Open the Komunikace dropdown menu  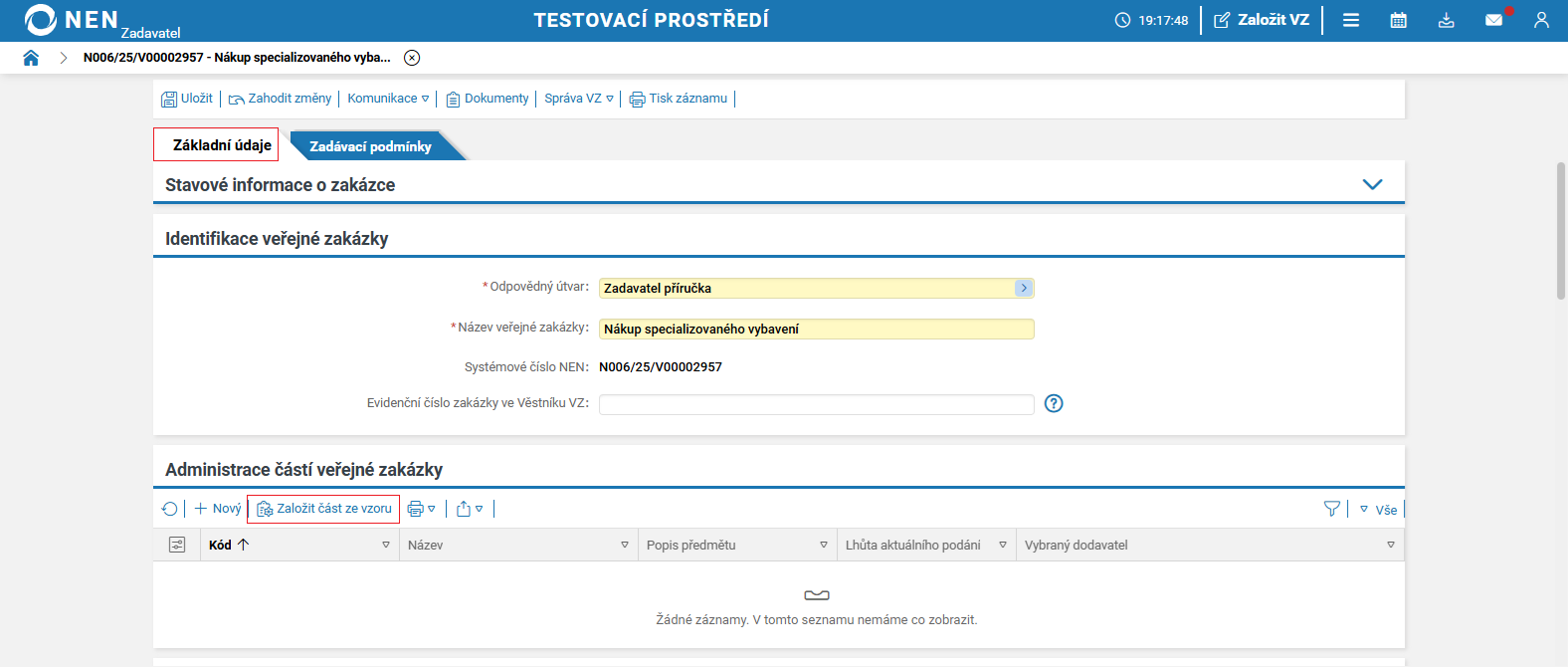[388, 99]
